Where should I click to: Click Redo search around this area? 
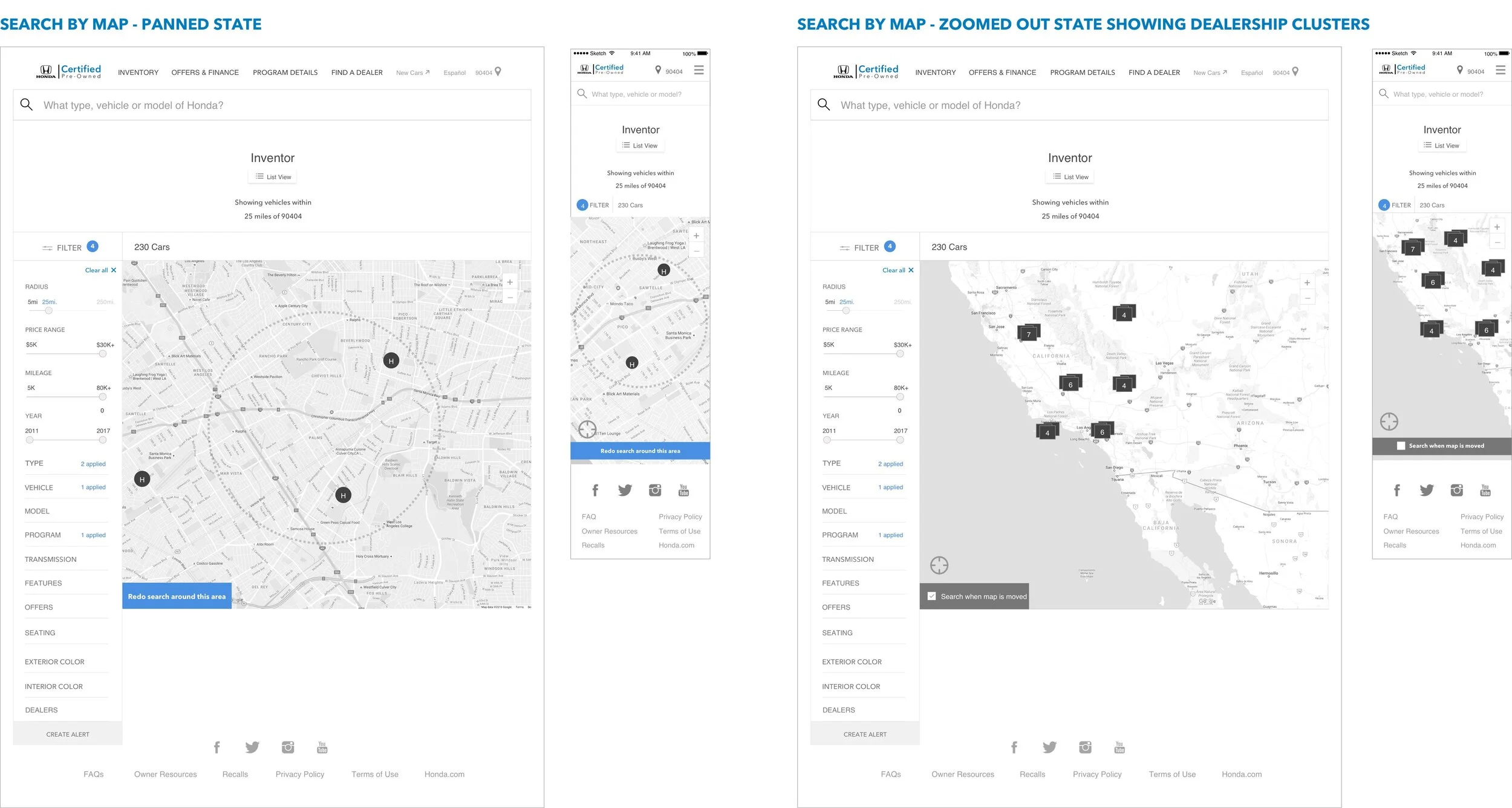coord(177,596)
